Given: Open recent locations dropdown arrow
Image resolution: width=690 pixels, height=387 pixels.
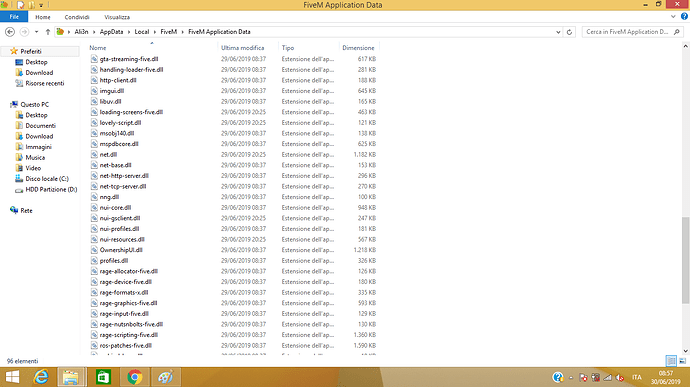Looking at the screenshot, I should coord(37,32).
